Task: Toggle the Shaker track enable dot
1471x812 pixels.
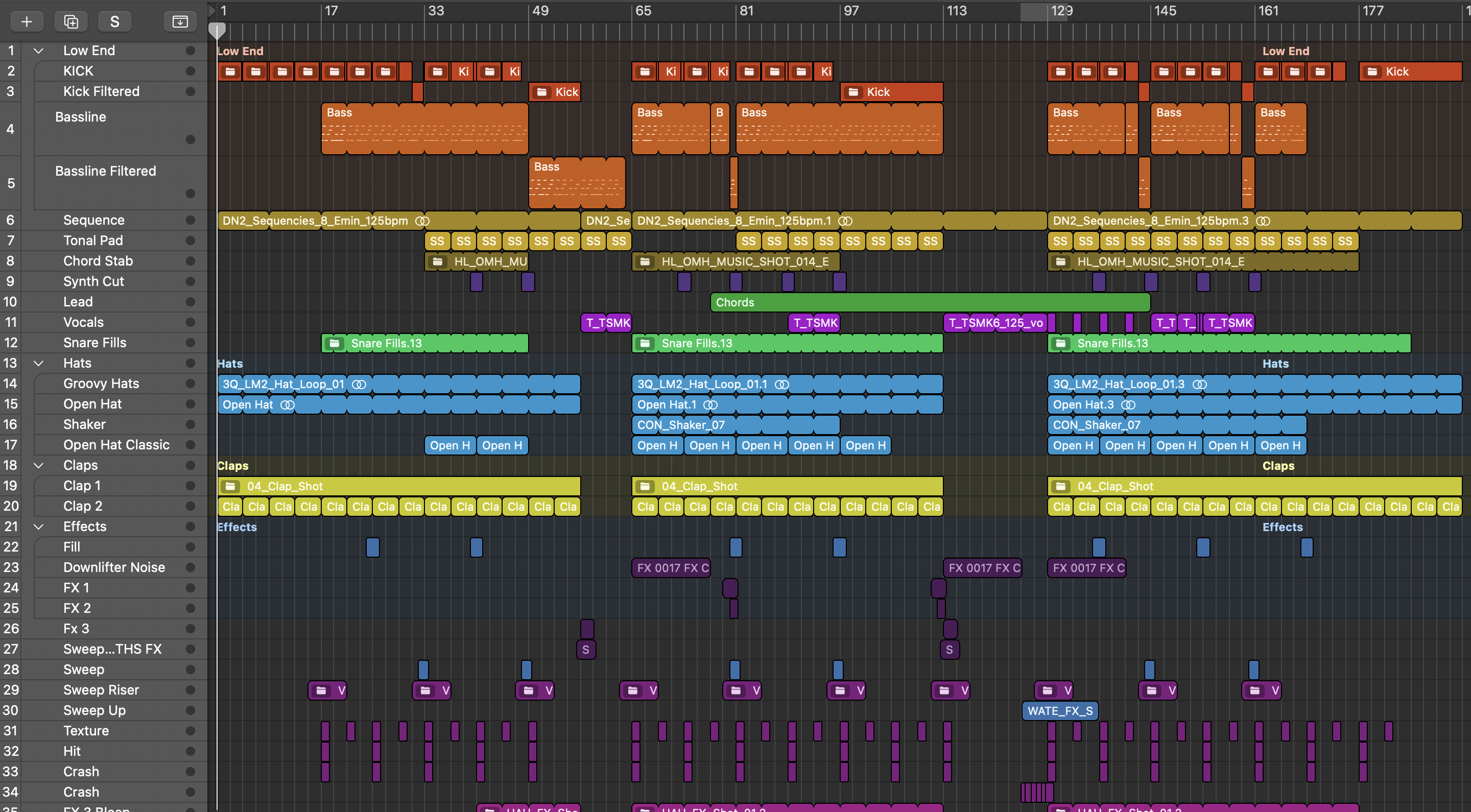Action: click(x=190, y=424)
